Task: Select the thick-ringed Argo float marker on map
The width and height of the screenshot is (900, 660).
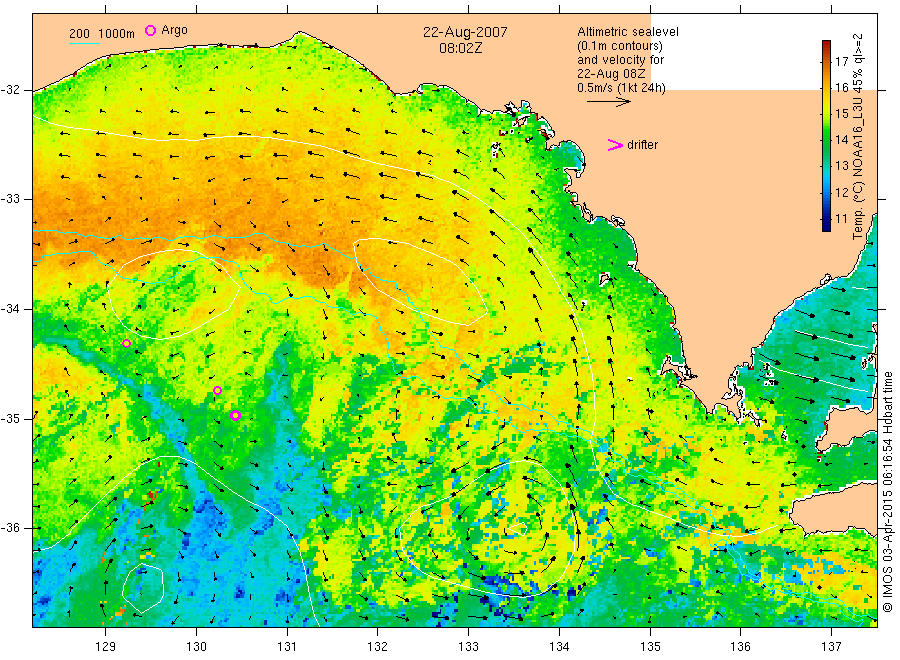Action: click(x=235, y=416)
